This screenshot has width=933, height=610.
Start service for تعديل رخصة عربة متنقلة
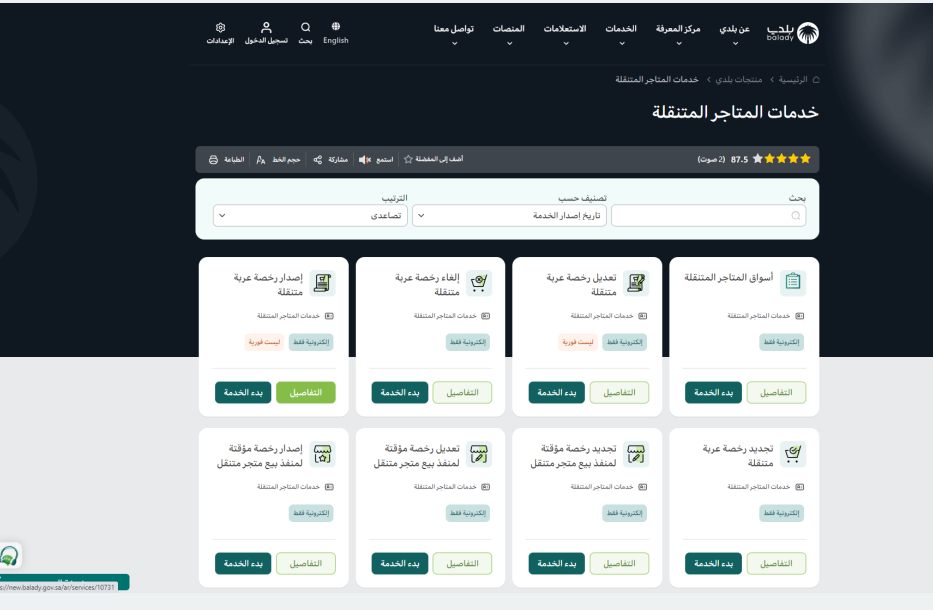[x=557, y=393]
